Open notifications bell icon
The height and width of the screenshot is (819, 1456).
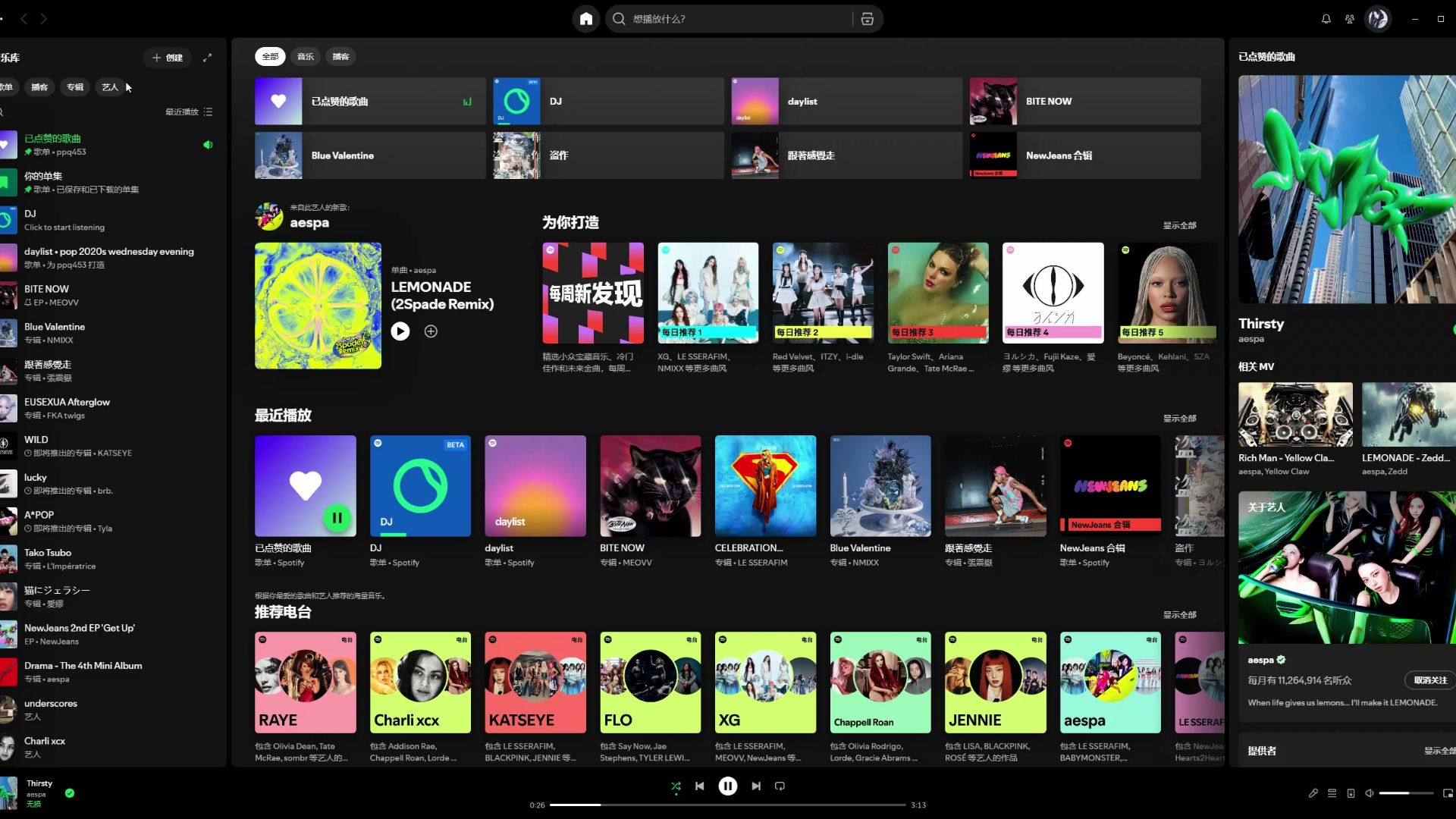pyautogui.click(x=1326, y=19)
